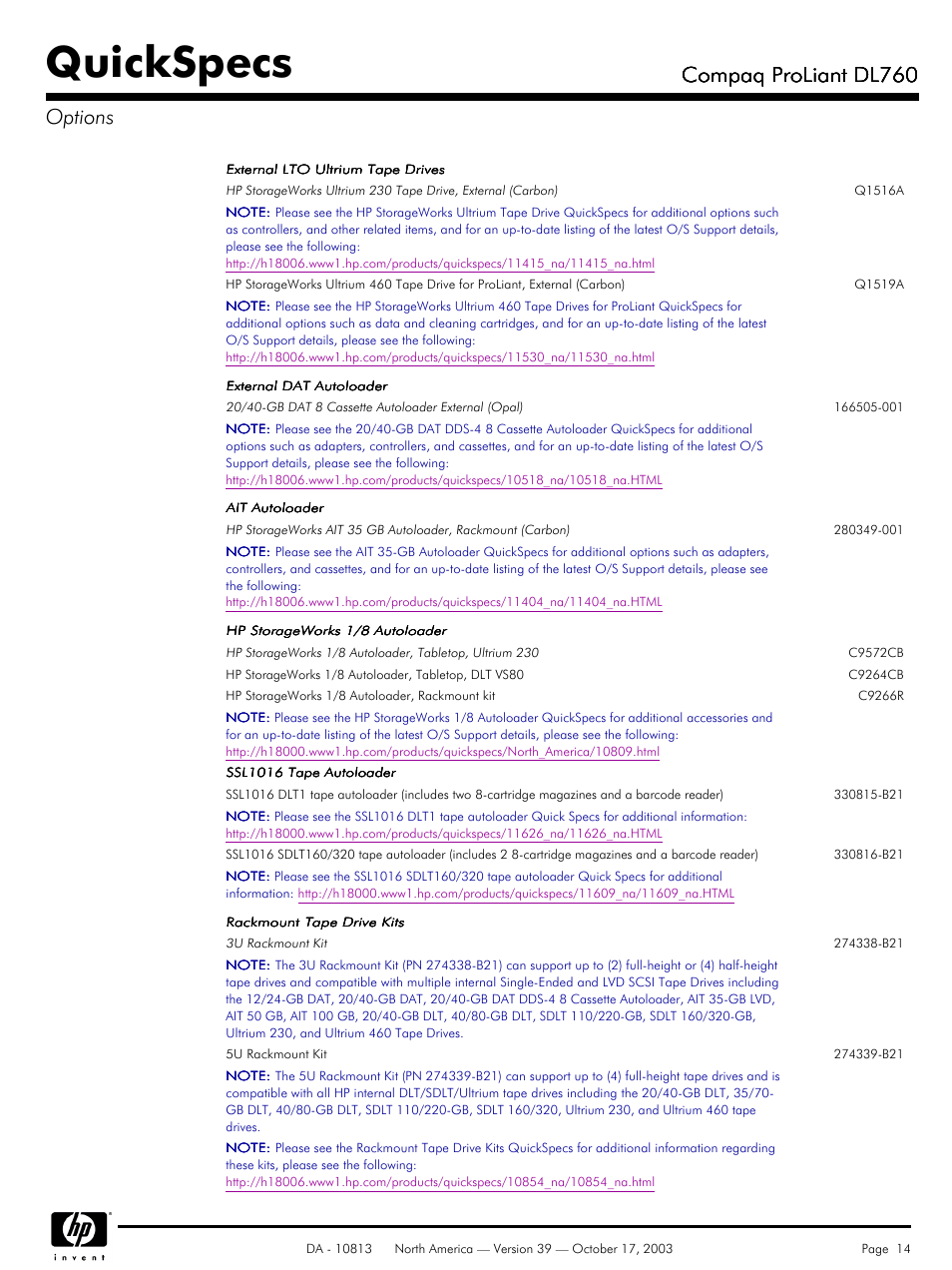This screenshot has width=952, height=1270.
Task: Click the 1/8 Autoloader Rackmount kit line
Action: click(x=360, y=696)
